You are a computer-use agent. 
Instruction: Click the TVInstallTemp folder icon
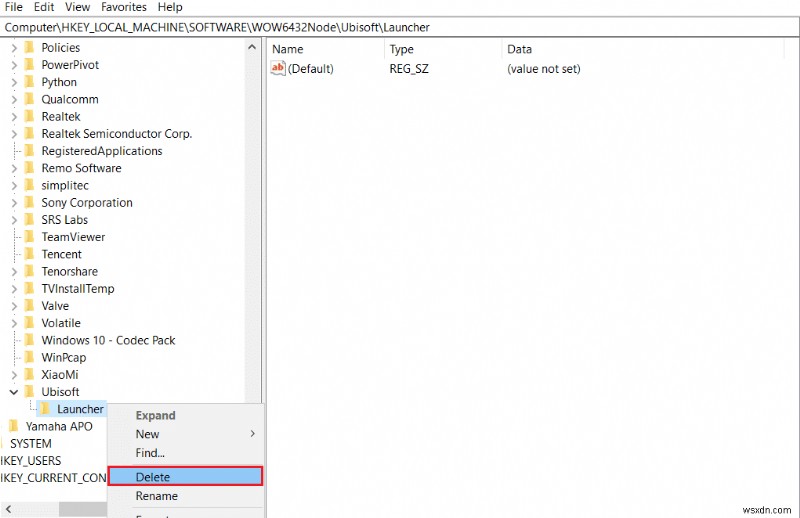pos(30,288)
